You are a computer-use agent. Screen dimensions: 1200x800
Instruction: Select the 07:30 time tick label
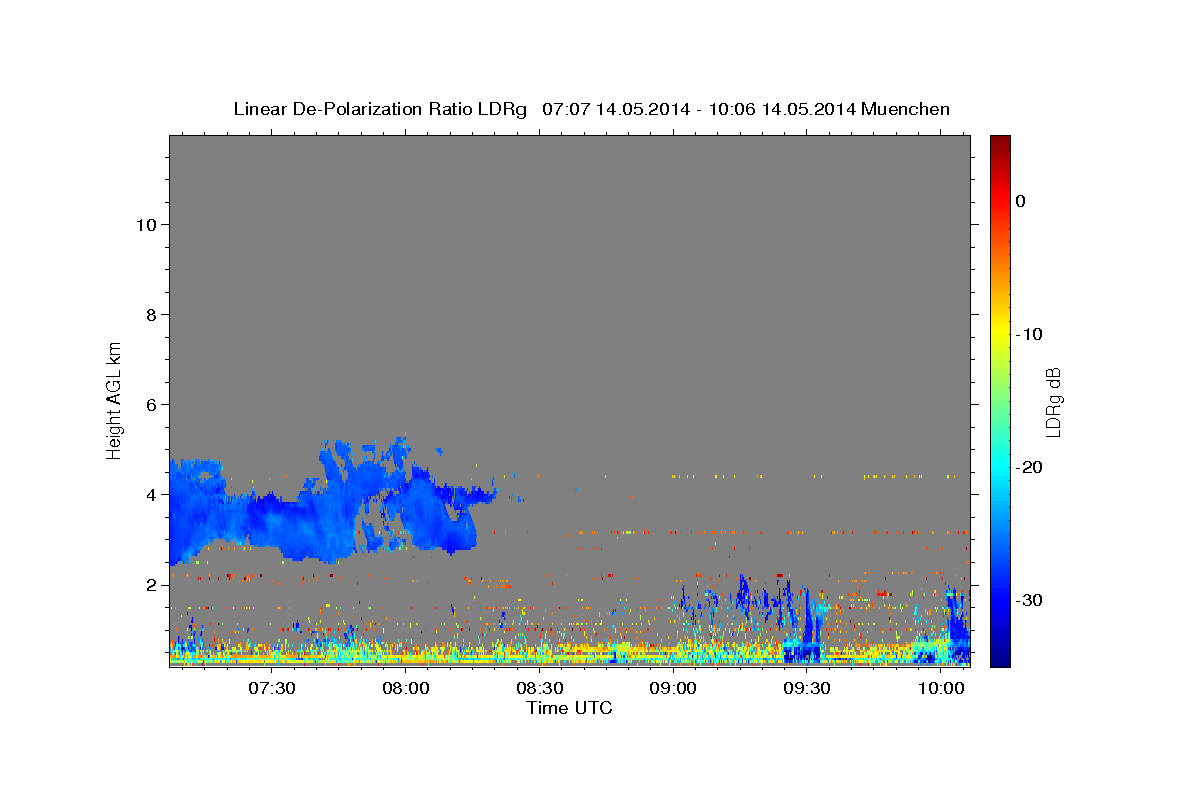[271, 688]
